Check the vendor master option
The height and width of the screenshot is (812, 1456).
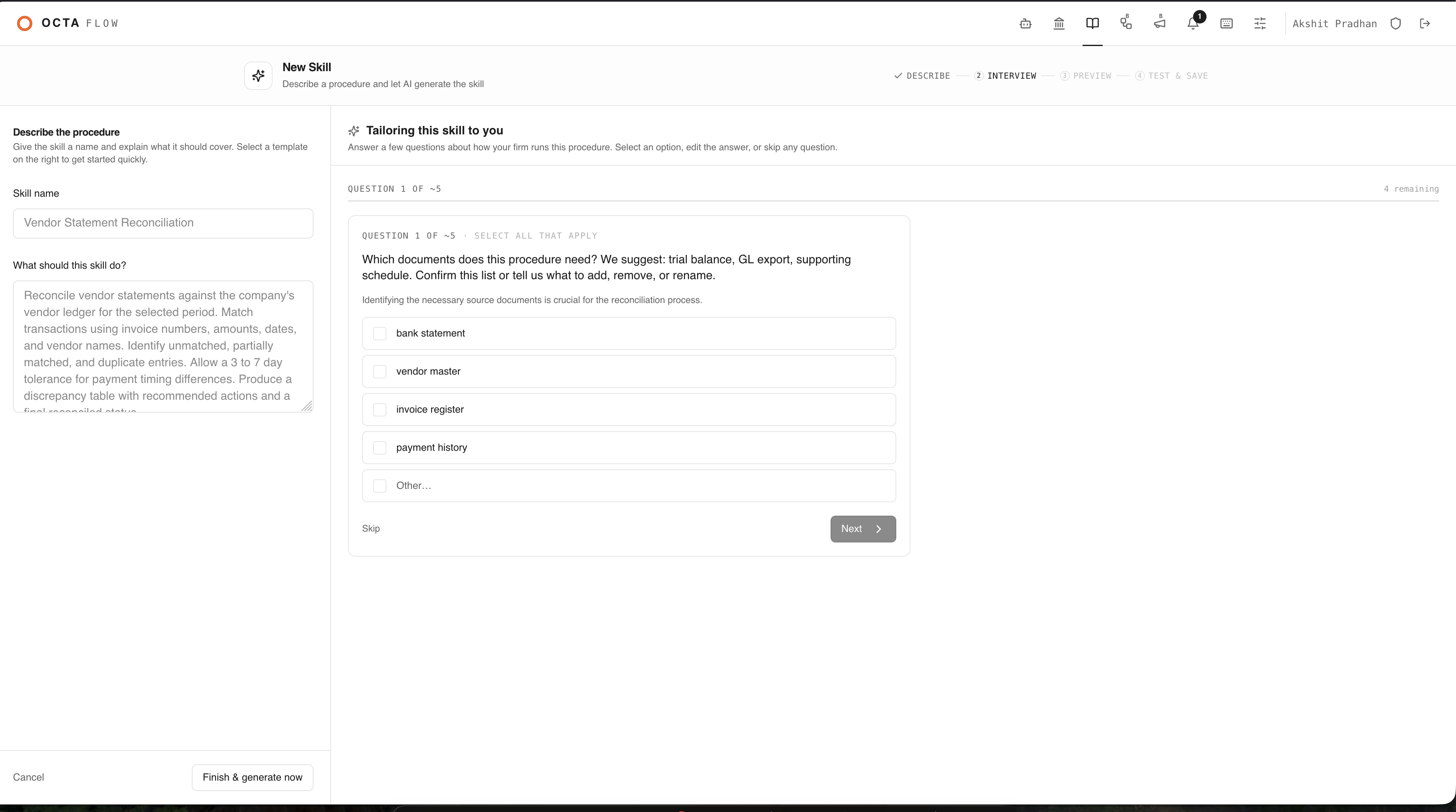pos(628,371)
